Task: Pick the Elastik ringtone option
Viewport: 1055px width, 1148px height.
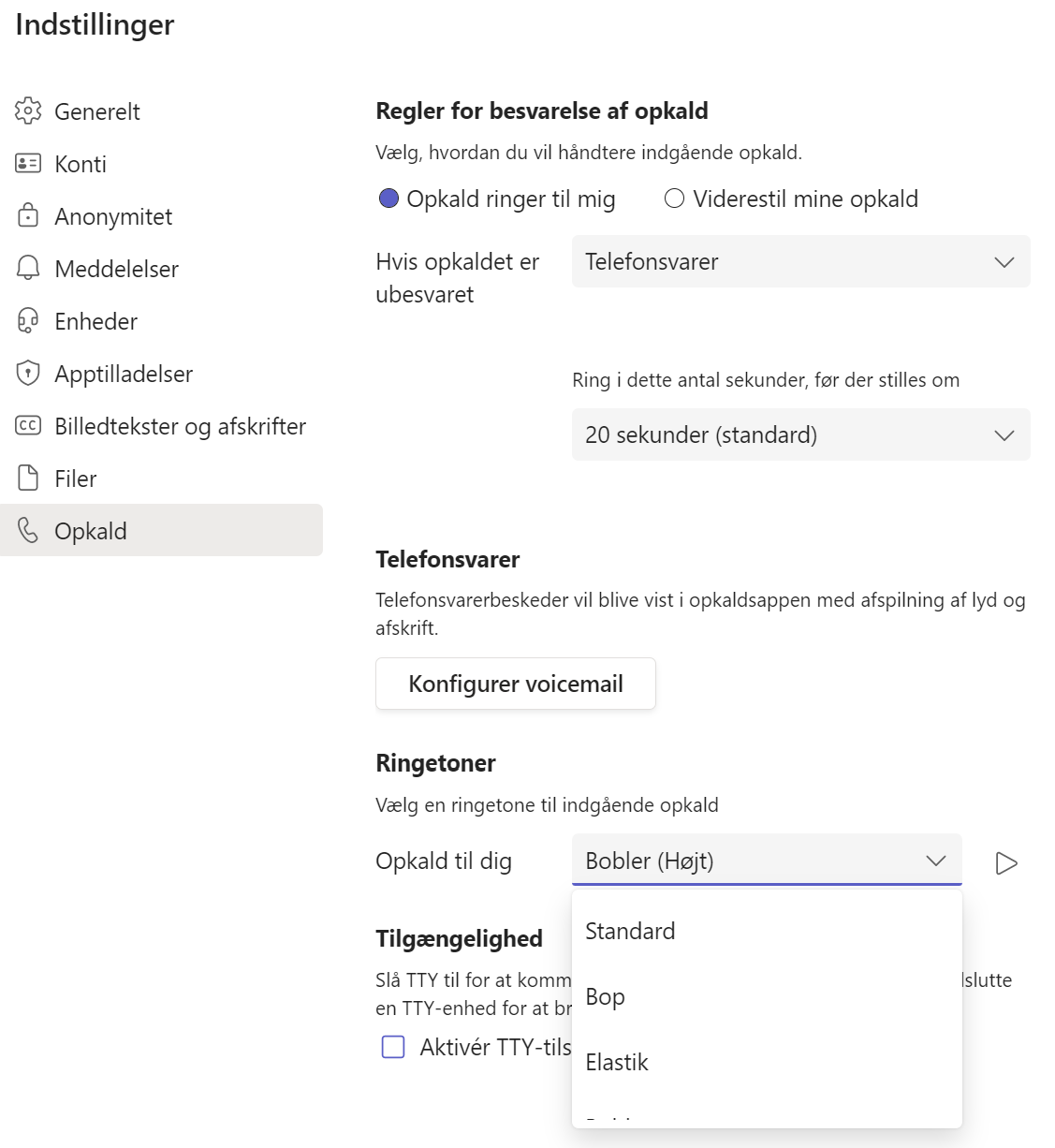Action: click(x=617, y=1063)
